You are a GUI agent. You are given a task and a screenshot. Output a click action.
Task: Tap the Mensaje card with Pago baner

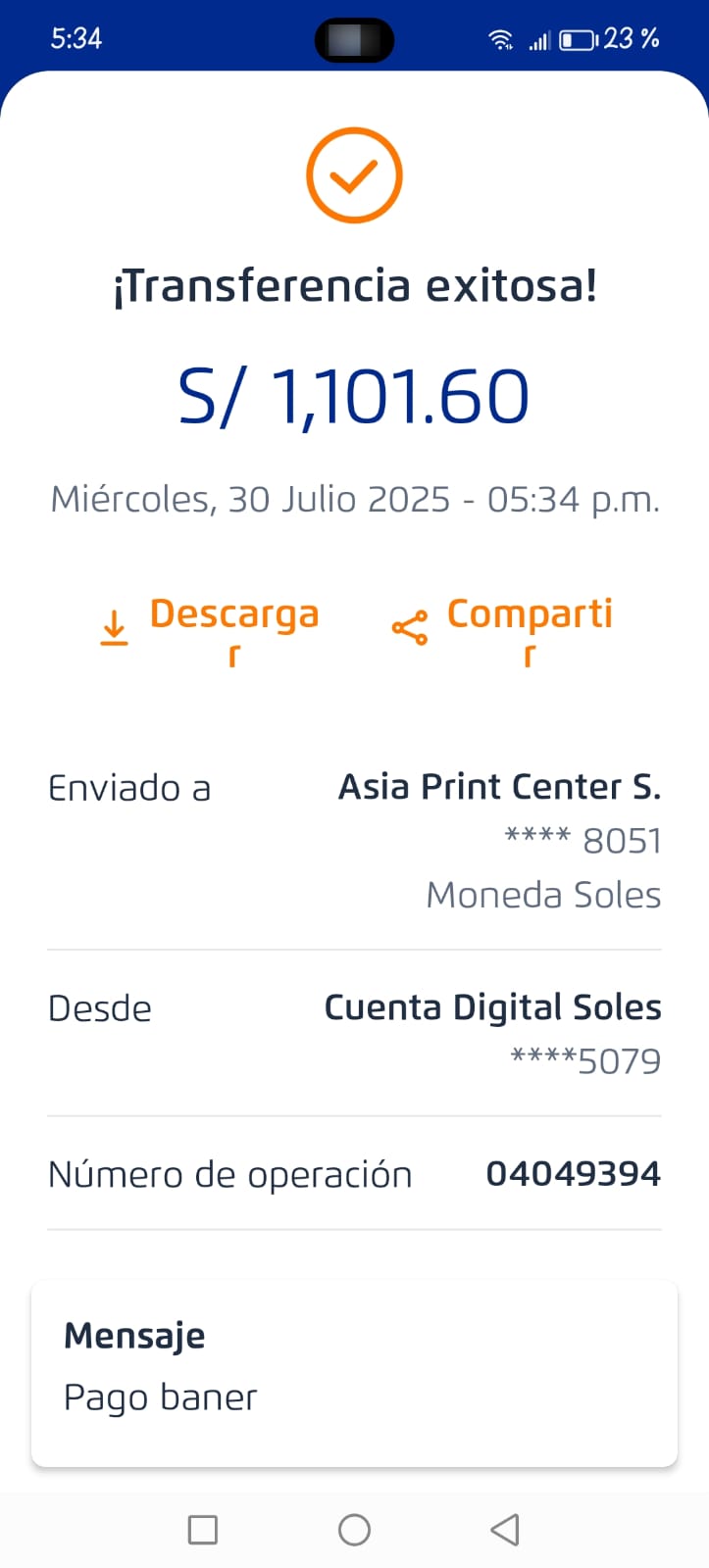pos(354,1372)
